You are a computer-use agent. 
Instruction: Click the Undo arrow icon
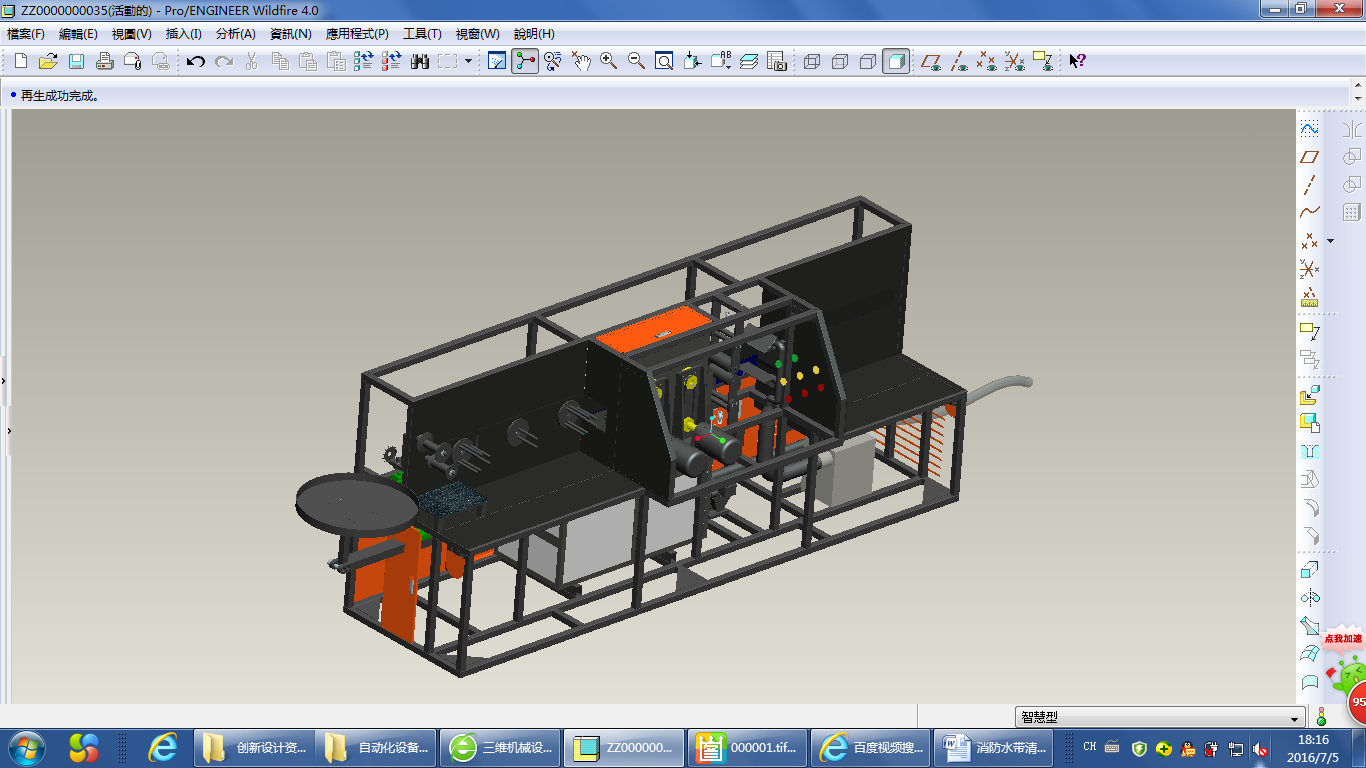click(x=196, y=61)
